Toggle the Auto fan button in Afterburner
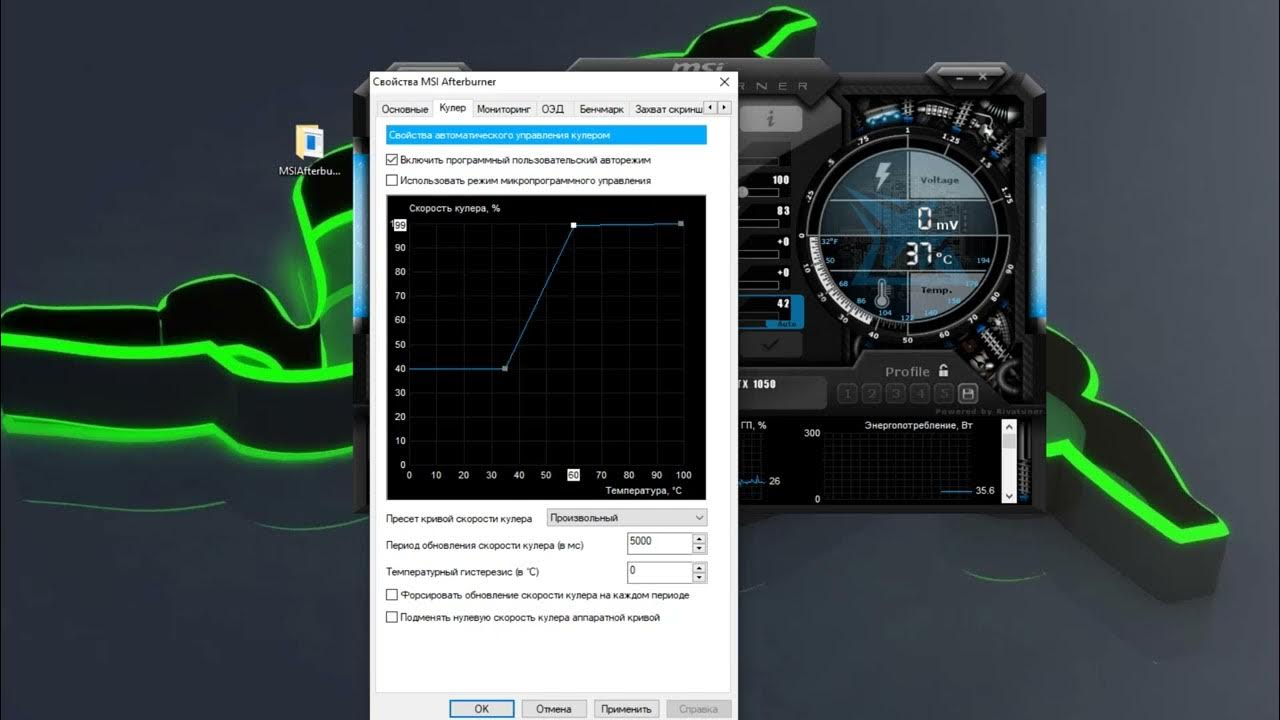This screenshot has height=720, width=1280. (786, 324)
